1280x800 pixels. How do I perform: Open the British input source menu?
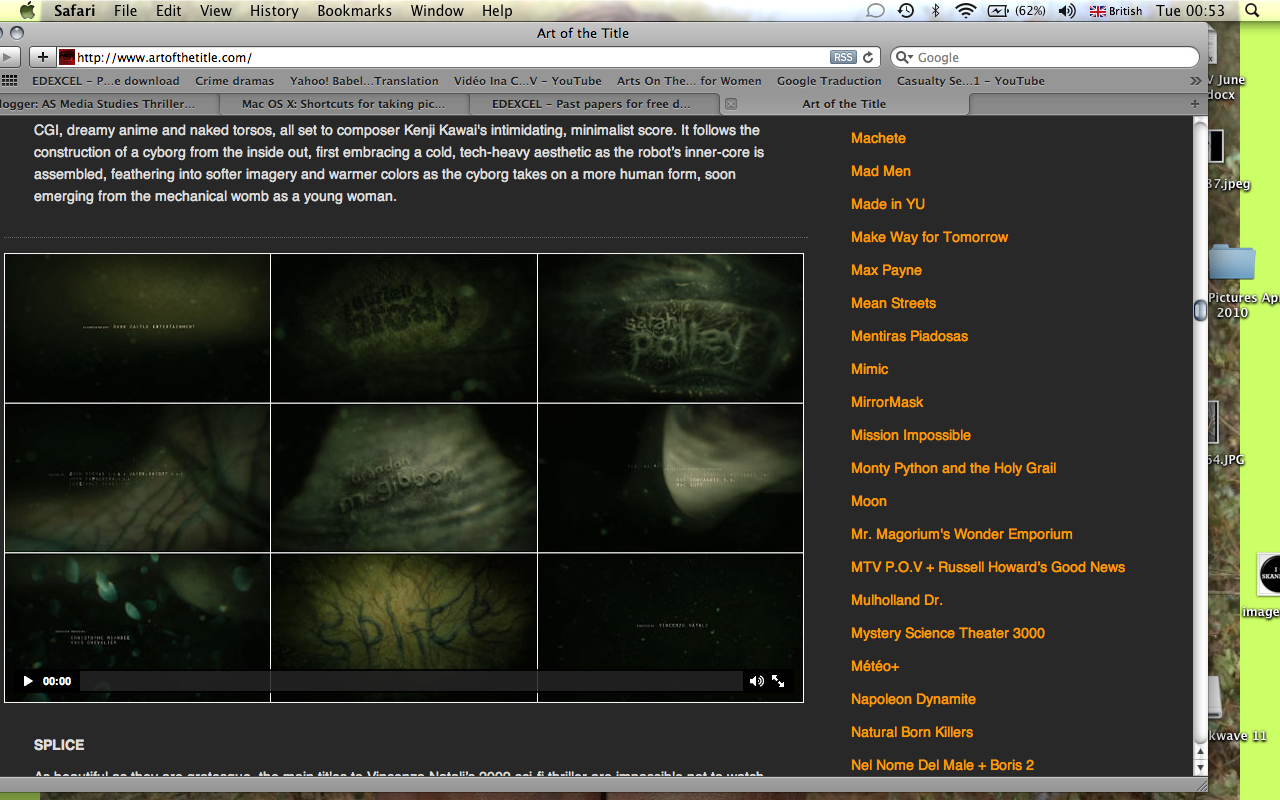click(x=1116, y=11)
